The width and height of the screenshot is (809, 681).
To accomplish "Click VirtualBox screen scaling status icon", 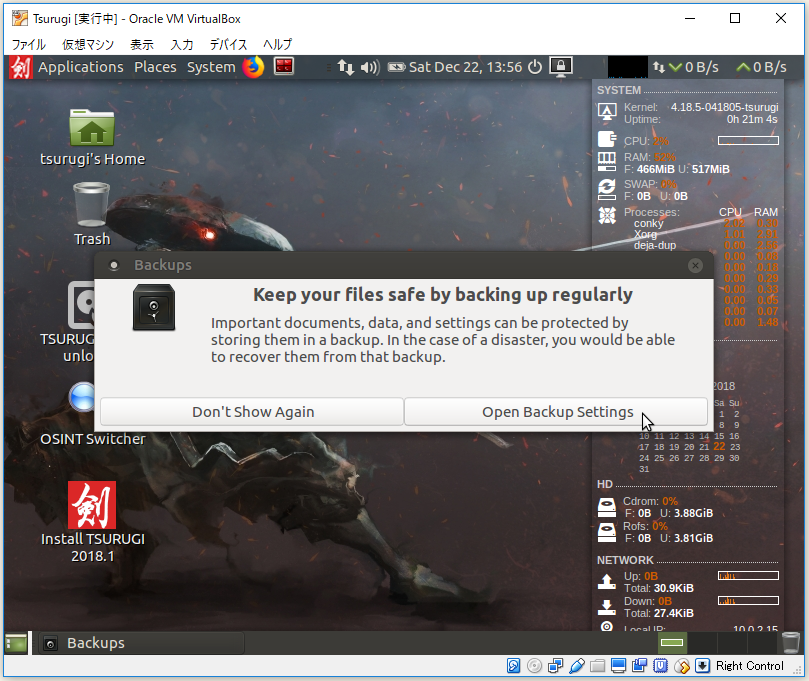I will (x=640, y=666).
